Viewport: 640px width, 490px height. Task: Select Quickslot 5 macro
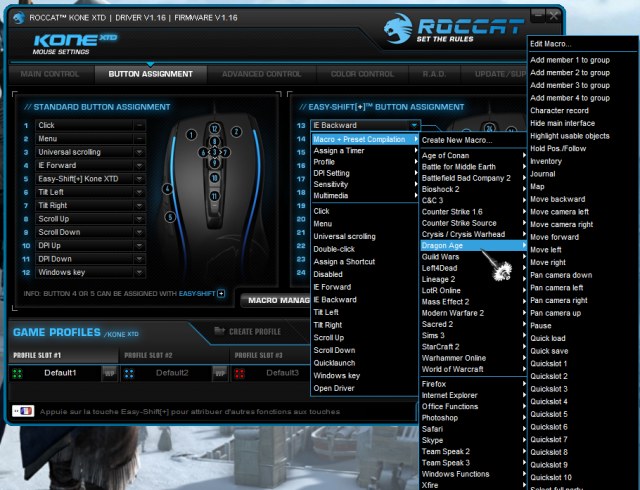pyautogui.click(x=549, y=414)
